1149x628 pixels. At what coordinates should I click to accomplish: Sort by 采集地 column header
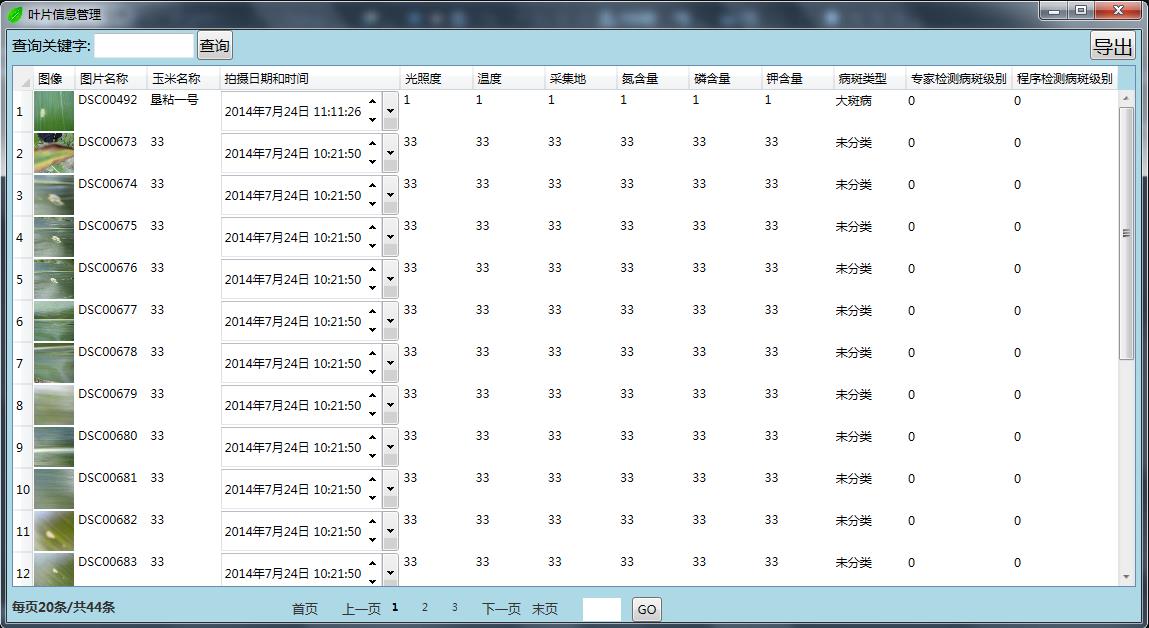pos(581,78)
